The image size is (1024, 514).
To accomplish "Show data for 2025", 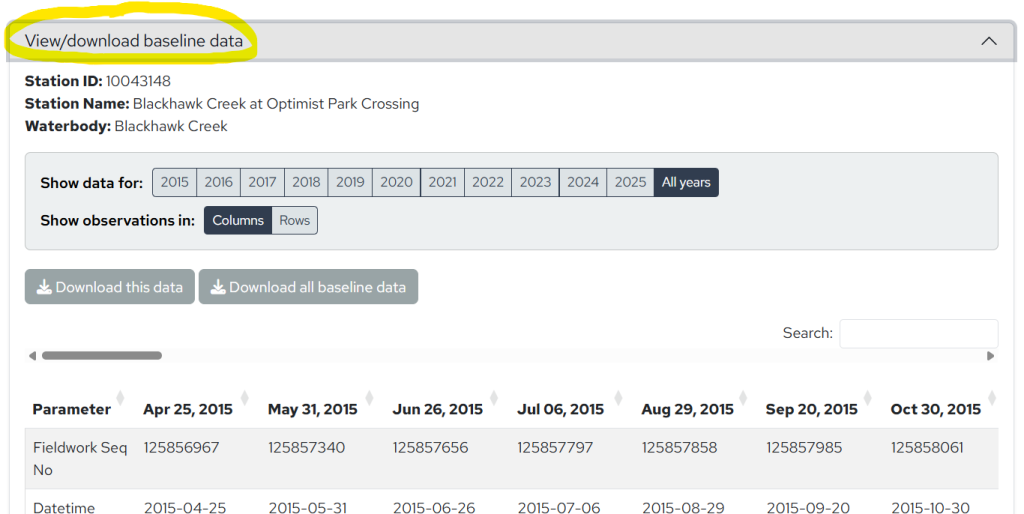I will point(630,182).
